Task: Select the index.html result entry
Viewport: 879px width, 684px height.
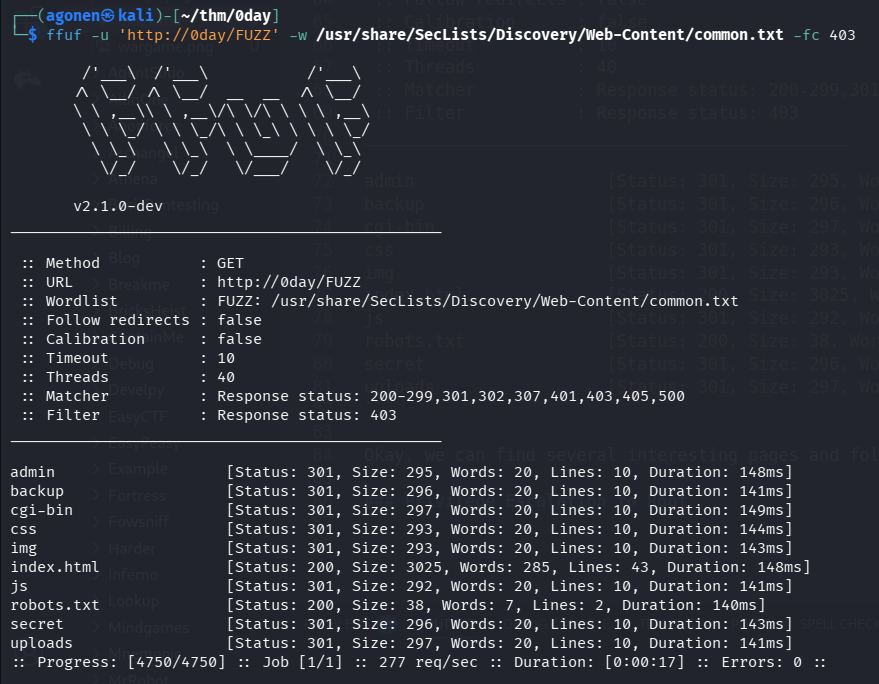Action: click(x=54, y=567)
